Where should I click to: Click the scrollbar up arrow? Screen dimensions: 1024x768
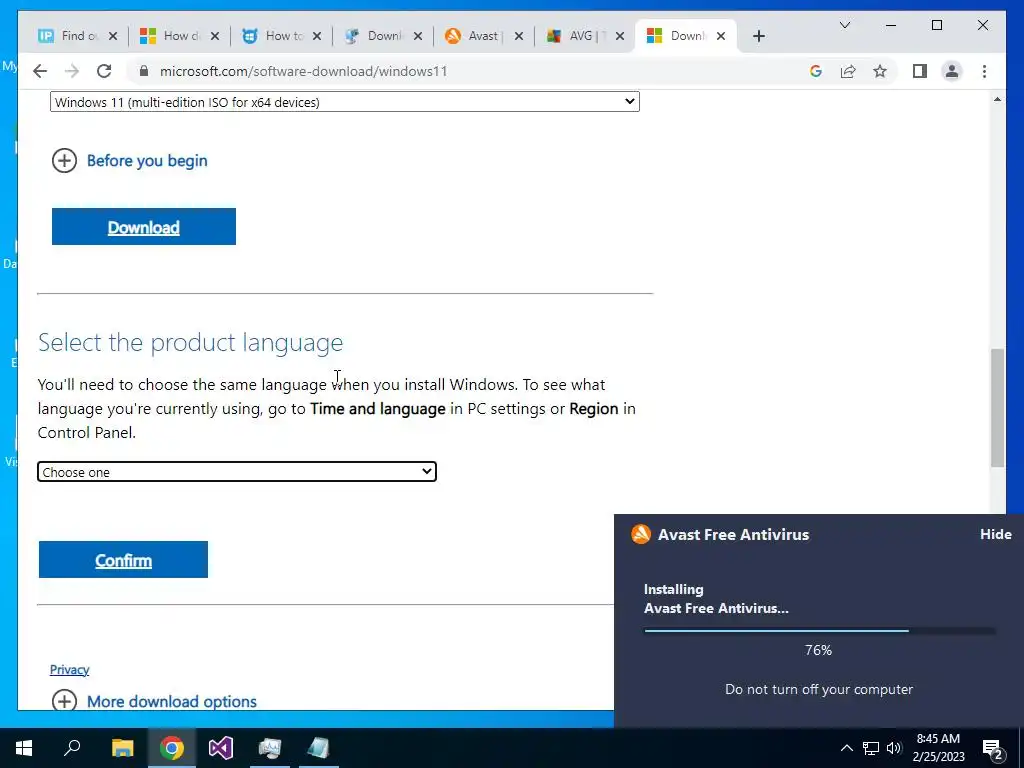tap(997, 99)
